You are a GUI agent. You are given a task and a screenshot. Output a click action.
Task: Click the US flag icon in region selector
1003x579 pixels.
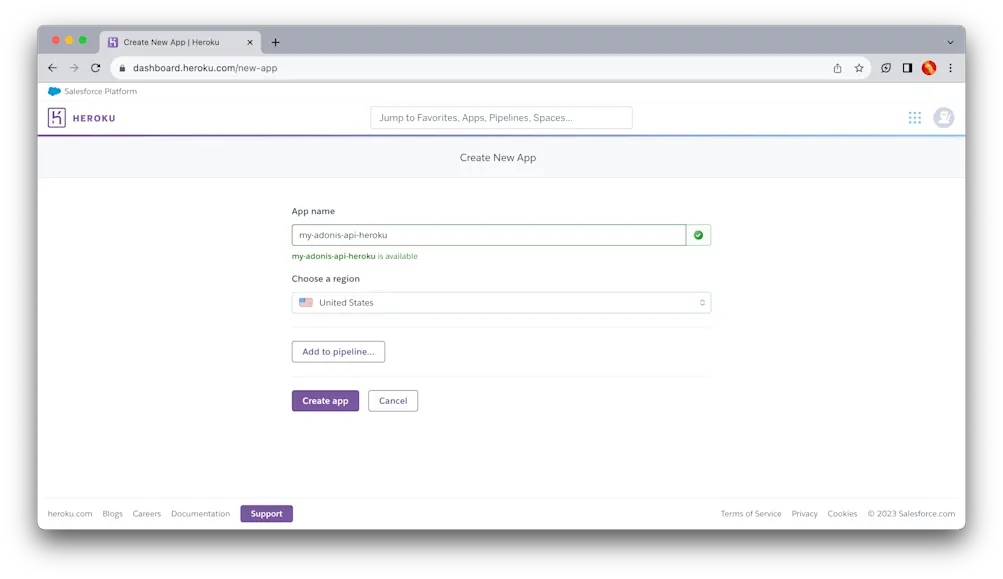click(x=305, y=302)
